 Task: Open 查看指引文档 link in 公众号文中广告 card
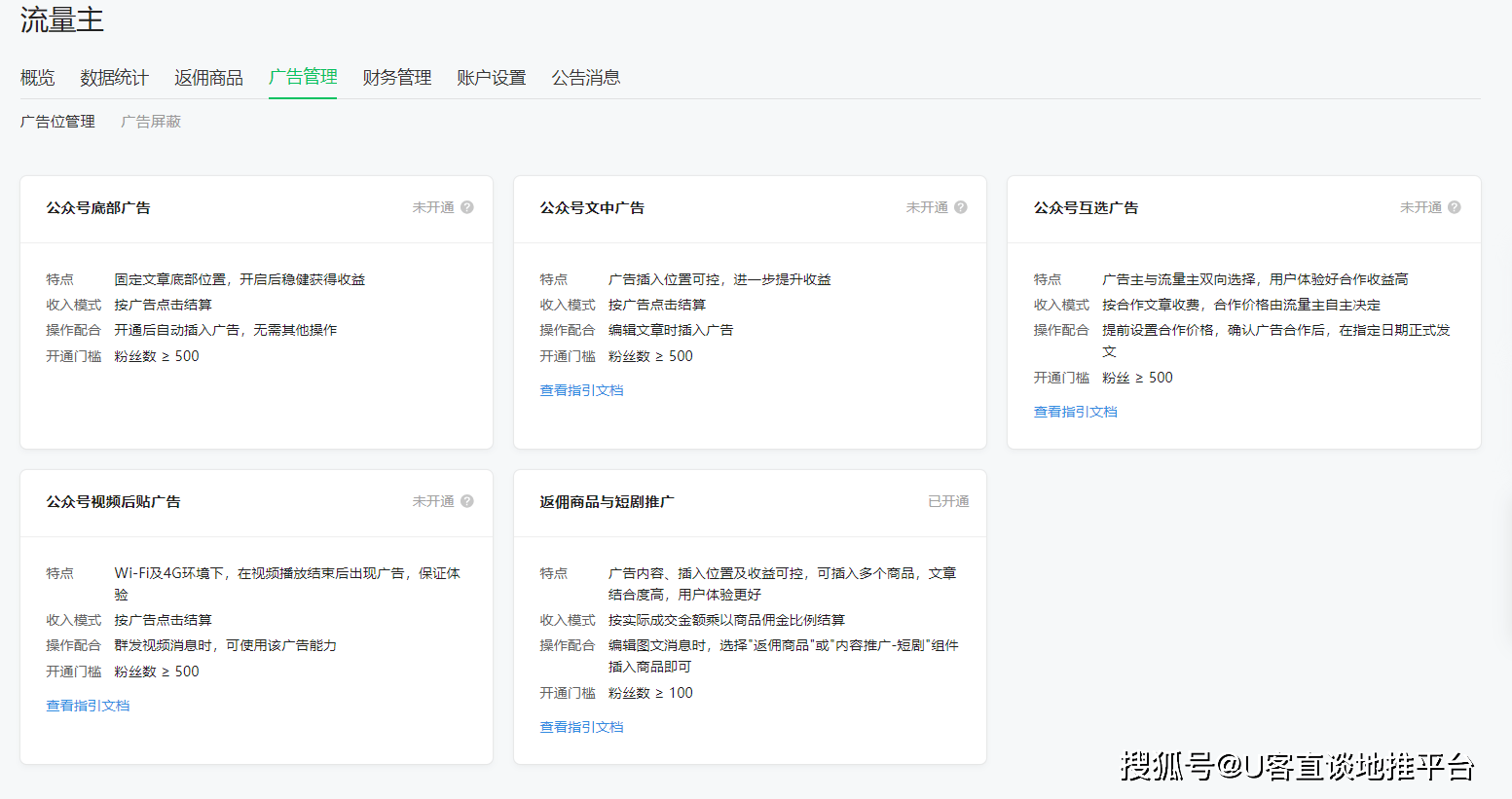[x=581, y=390]
